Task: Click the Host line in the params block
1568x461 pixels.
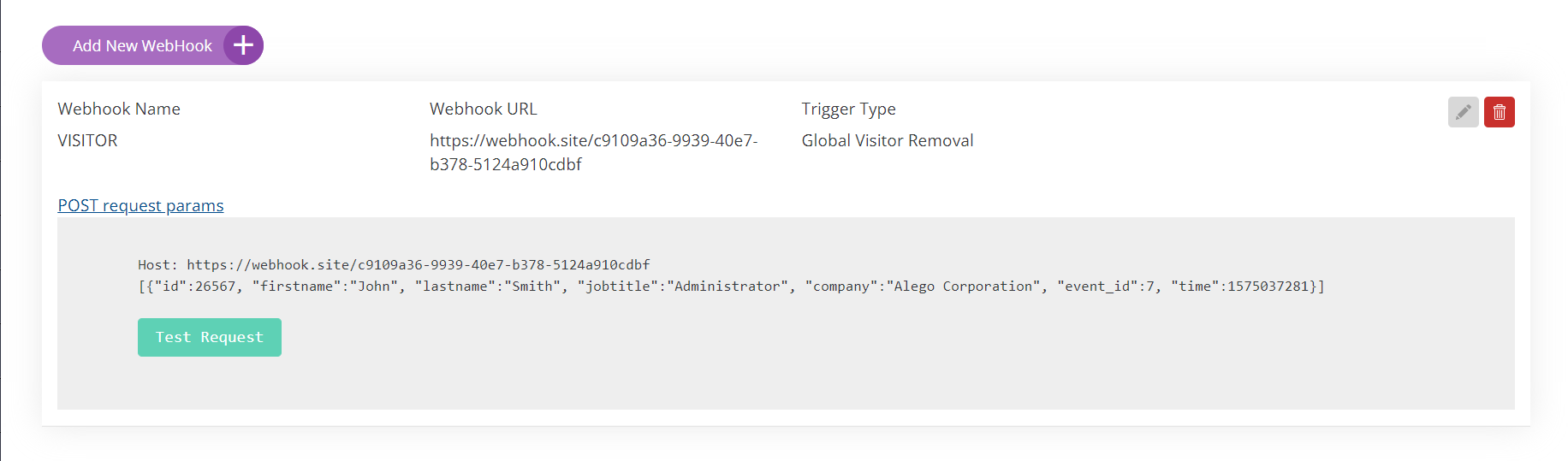Action: pos(394,265)
